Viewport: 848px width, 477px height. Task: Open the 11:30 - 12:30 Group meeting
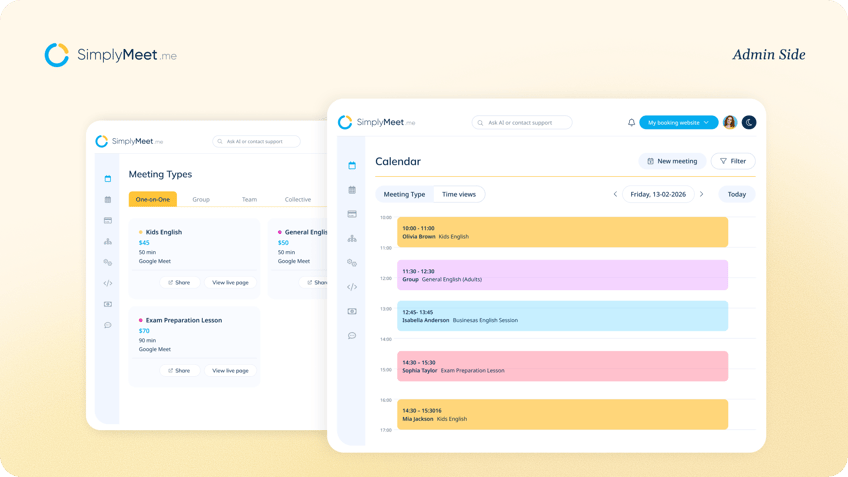pos(562,275)
